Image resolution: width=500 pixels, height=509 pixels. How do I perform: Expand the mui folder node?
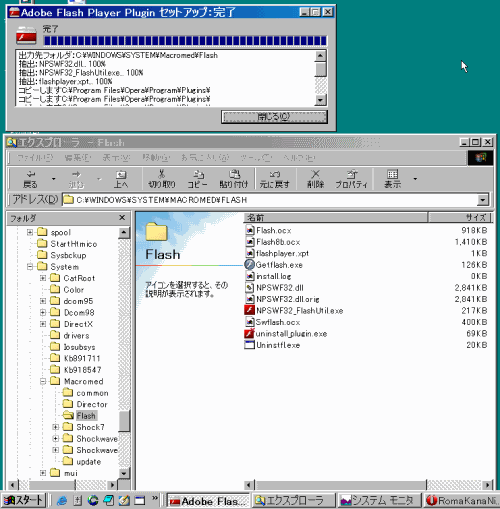coord(43,473)
